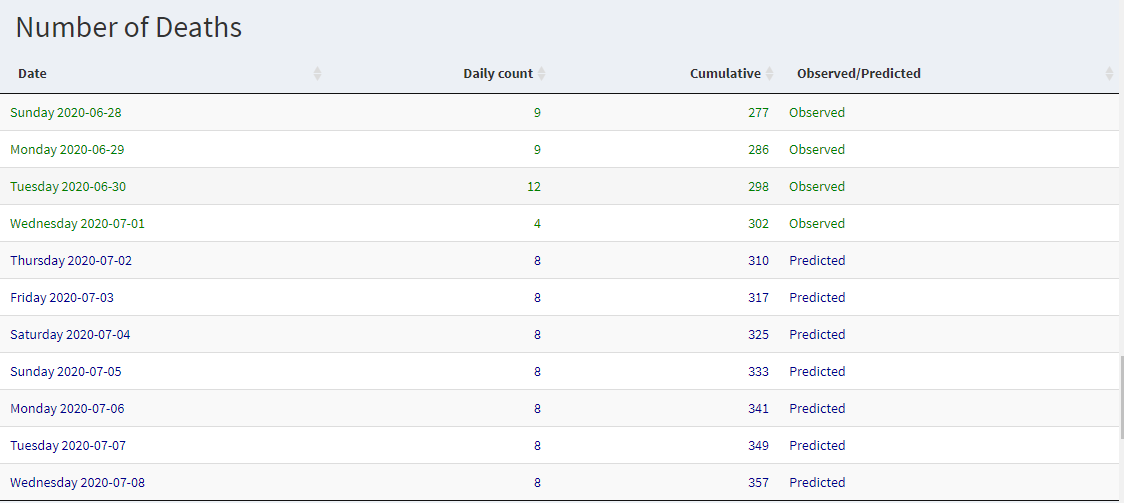The image size is (1124, 503).
Task: Click cumulative value 317 on Friday row
Action: 758,297
